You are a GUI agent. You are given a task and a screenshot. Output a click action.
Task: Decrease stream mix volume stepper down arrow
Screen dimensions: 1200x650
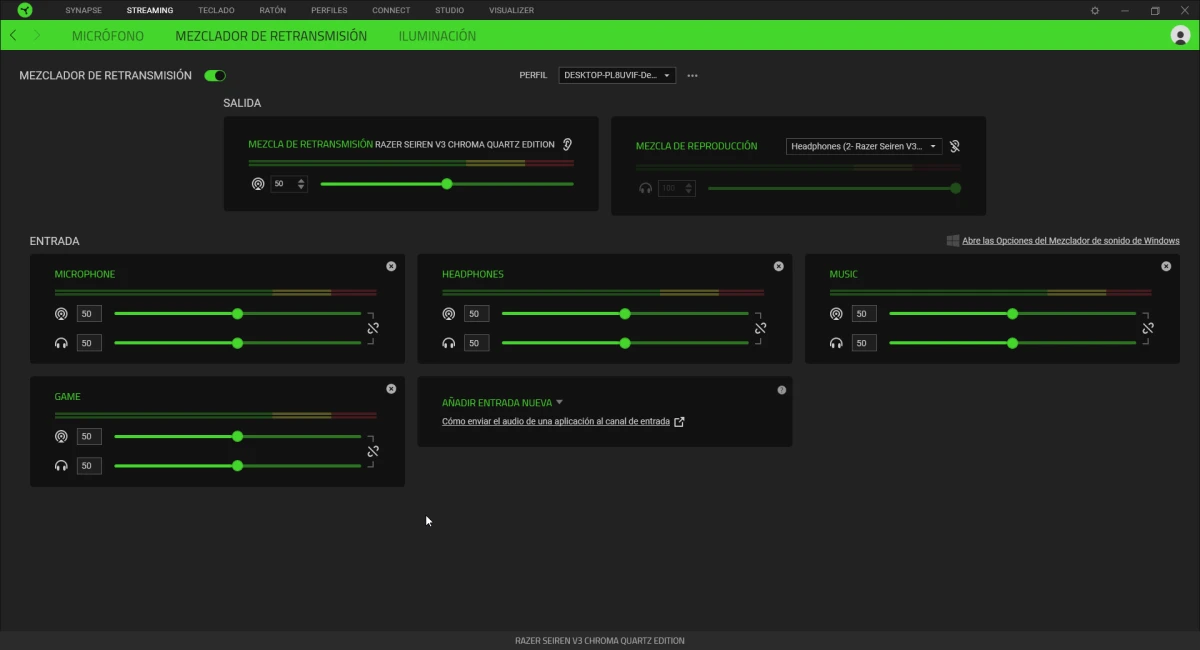tap(302, 188)
